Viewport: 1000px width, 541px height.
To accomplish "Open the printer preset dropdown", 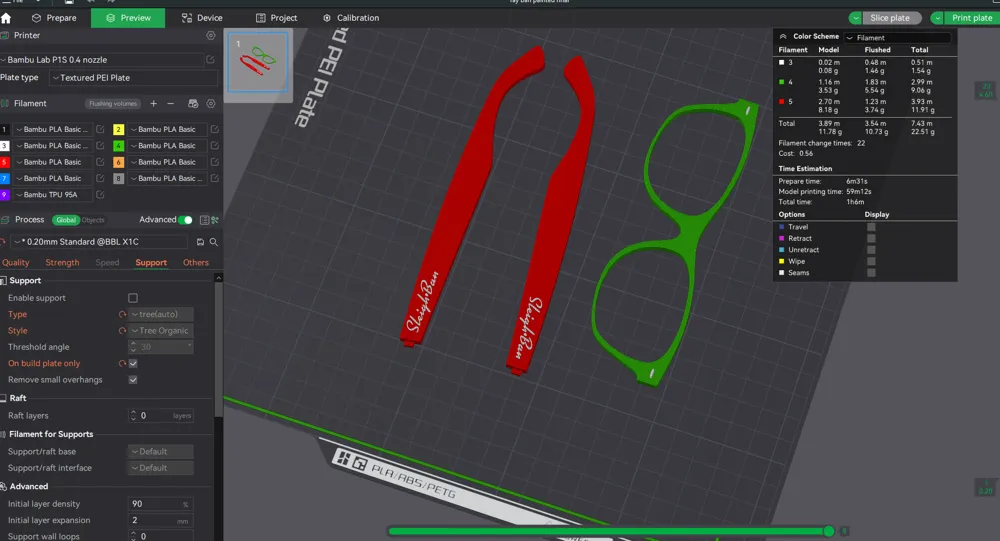I will tap(102, 59).
